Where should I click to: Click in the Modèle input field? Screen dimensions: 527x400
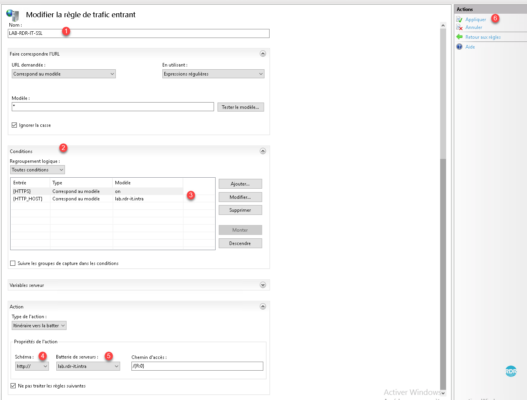point(113,107)
